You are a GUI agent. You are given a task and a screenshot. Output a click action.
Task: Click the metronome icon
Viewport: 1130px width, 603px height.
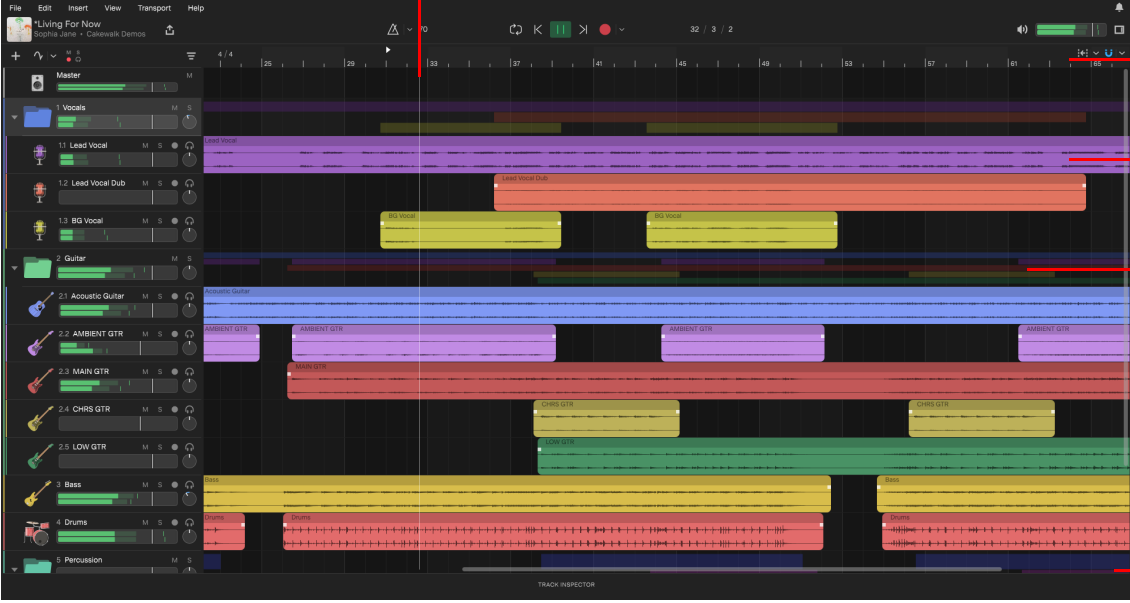click(393, 30)
